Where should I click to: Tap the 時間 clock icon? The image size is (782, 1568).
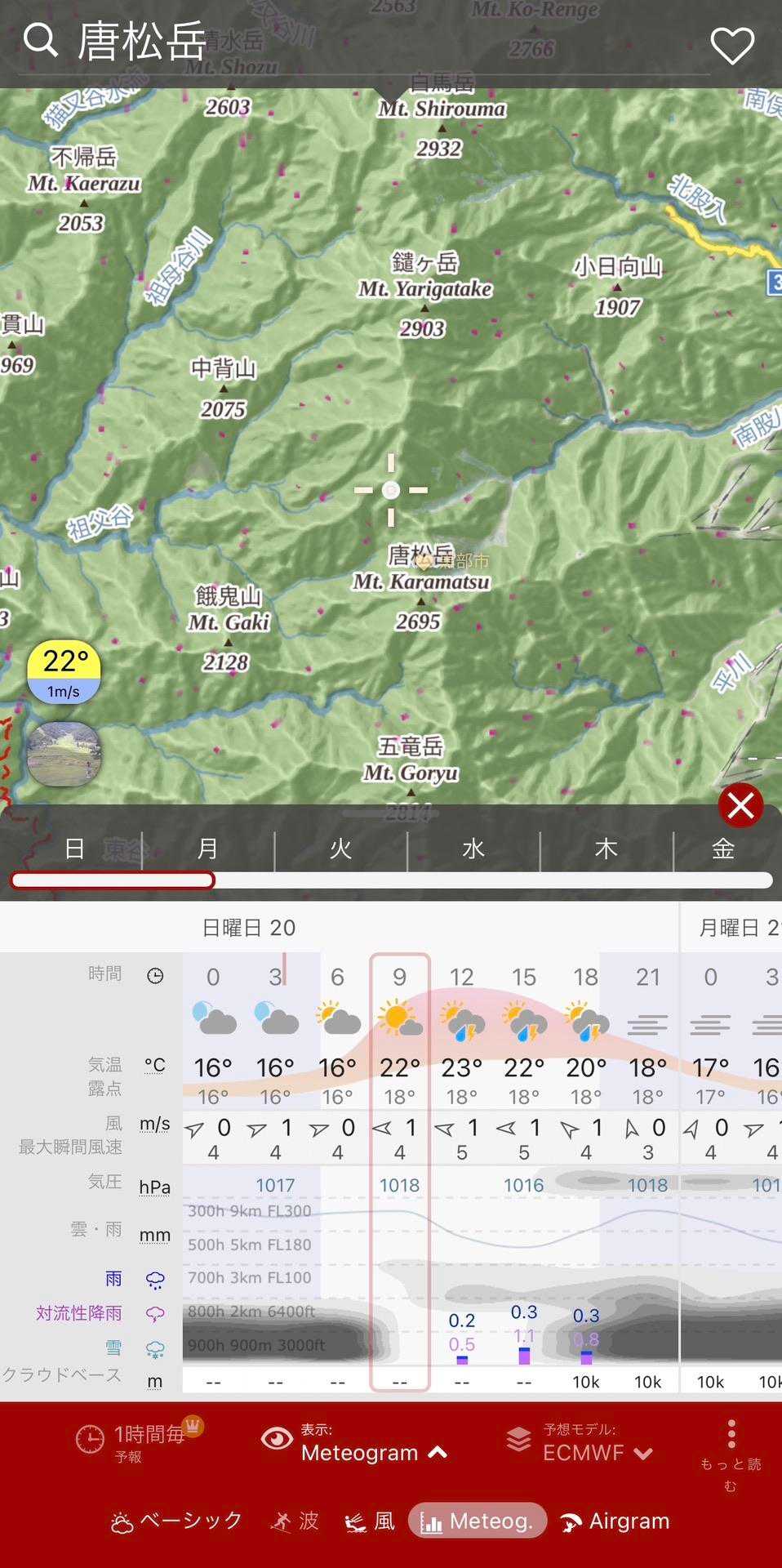155,976
